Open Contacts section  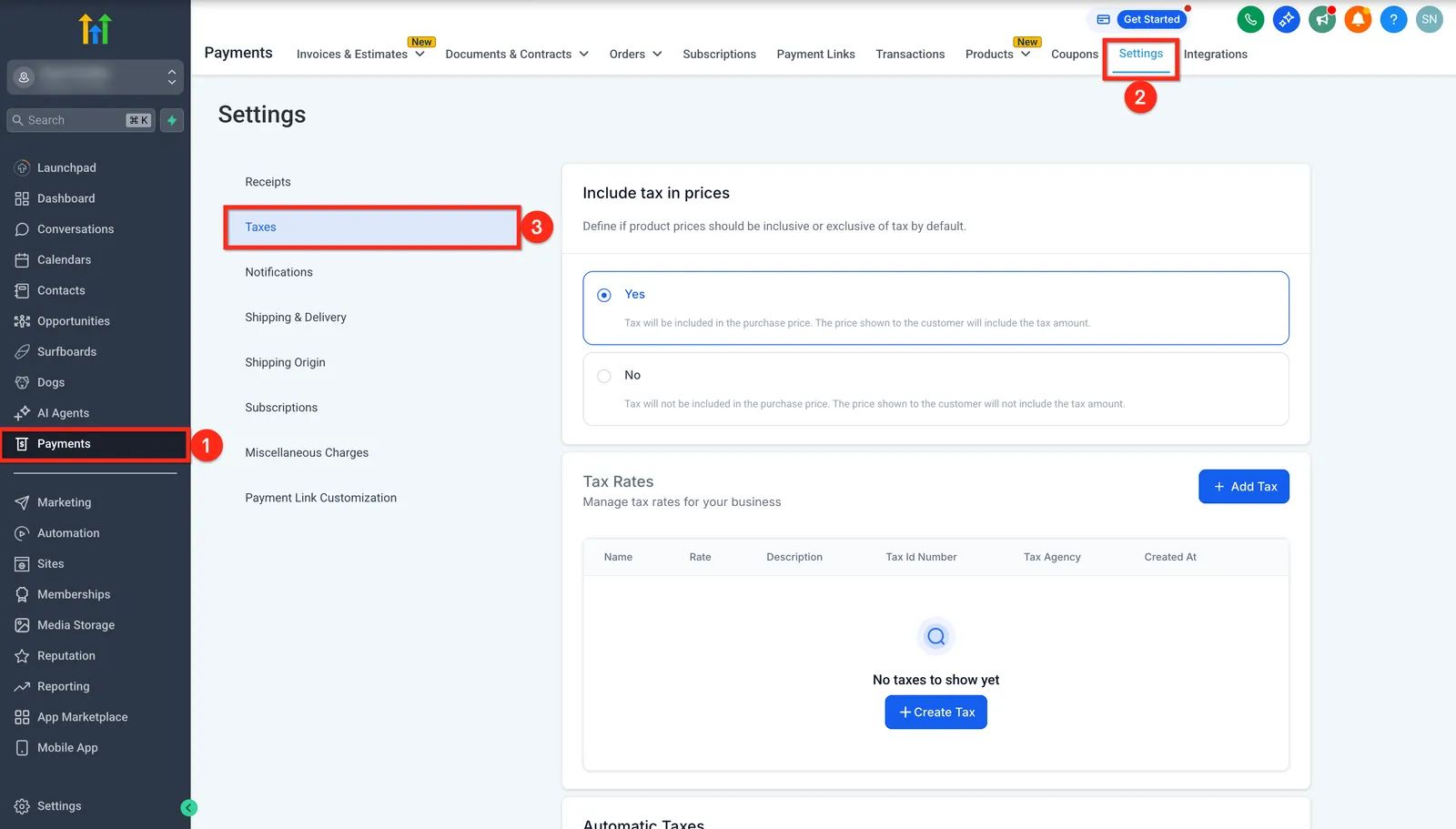click(x=61, y=290)
